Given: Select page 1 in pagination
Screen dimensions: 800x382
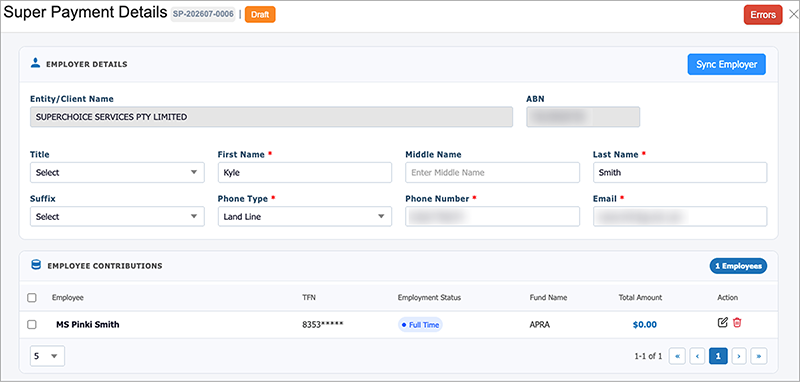Looking at the screenshot, I should click(x=718, y=356).
